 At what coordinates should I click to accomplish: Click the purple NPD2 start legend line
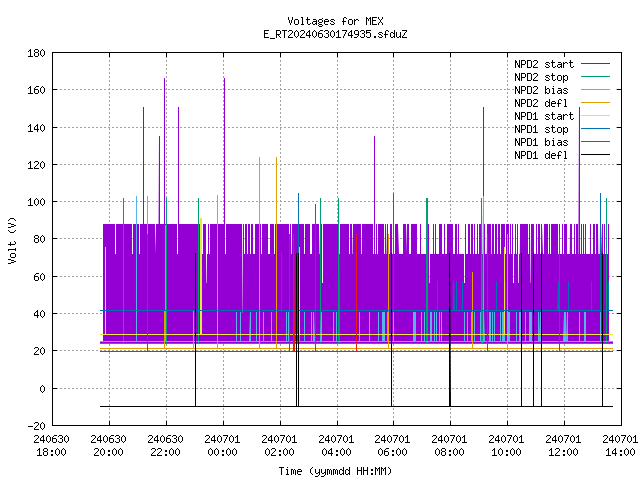tap(595, 64)
